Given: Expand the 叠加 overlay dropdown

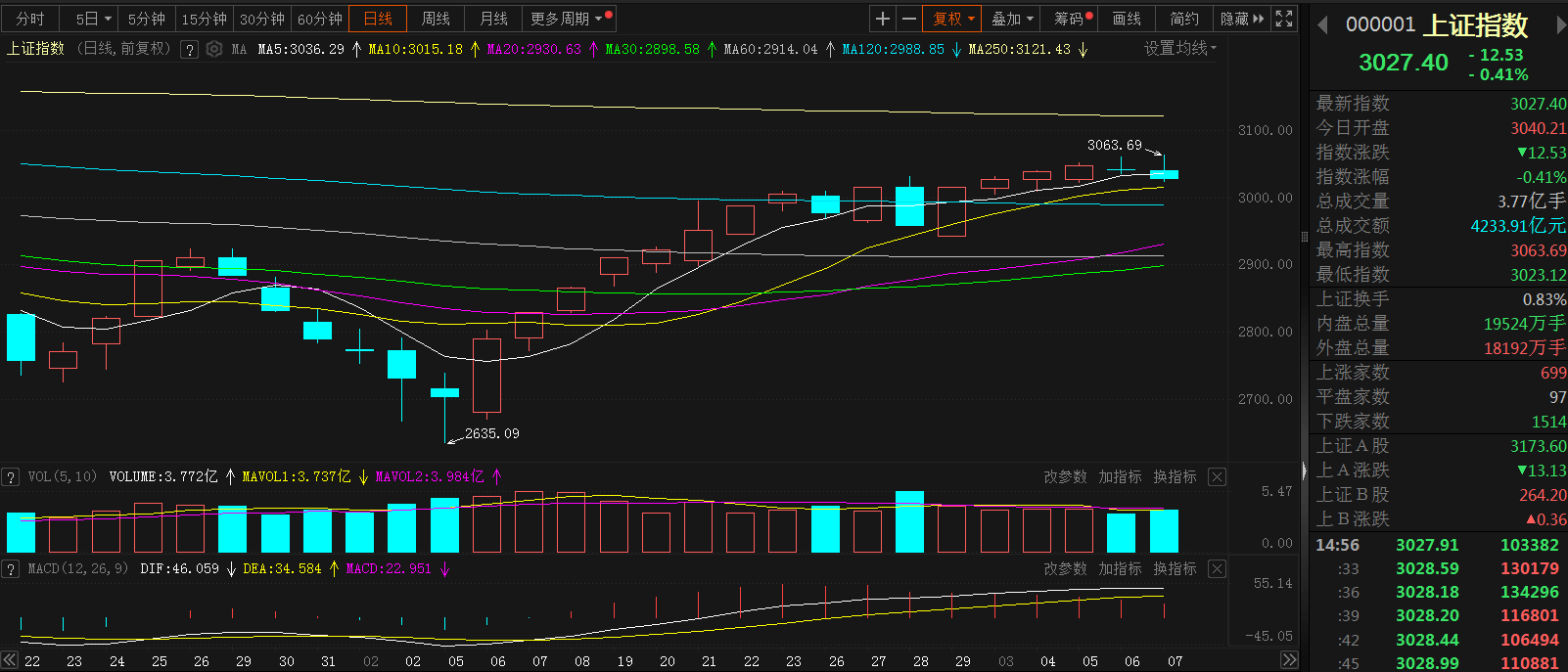Looking at the screenshot, I should 1012,19.
